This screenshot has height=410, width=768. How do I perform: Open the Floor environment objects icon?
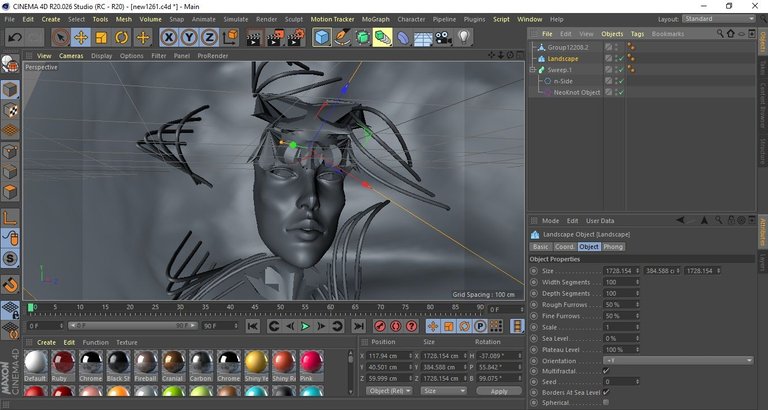[x=423, y=37]
